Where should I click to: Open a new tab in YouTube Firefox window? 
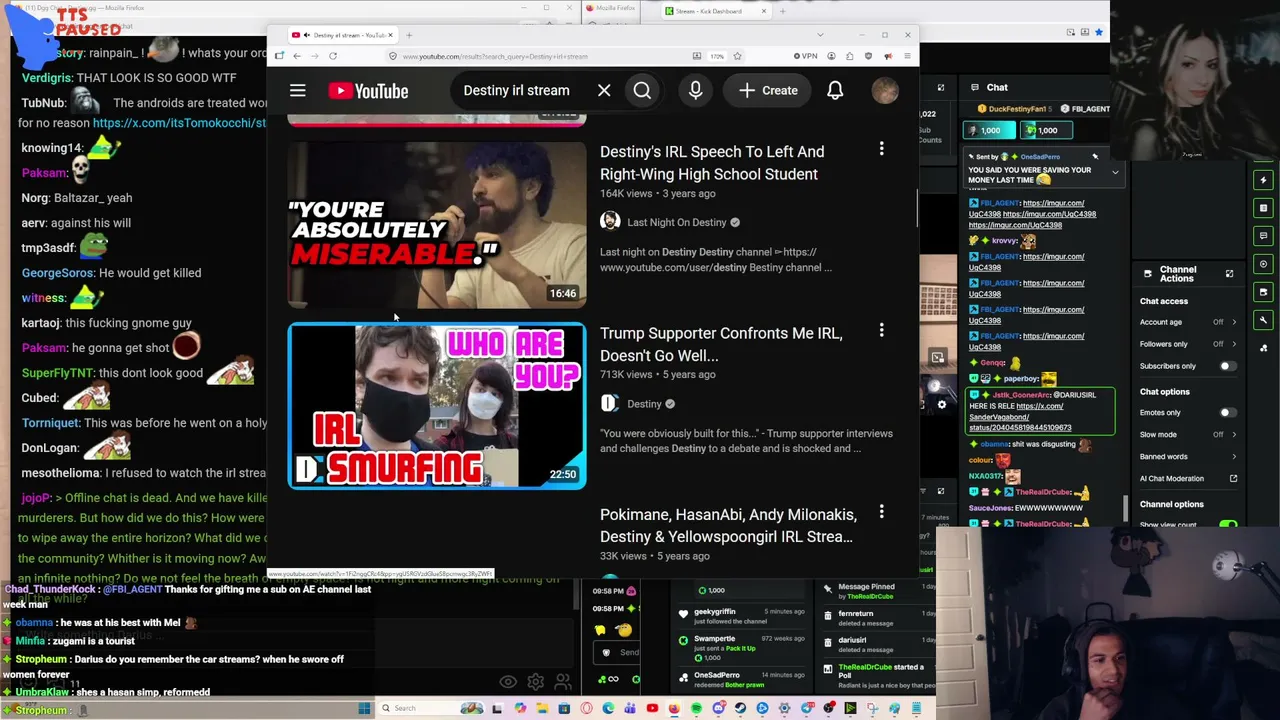tap(408, 35)
